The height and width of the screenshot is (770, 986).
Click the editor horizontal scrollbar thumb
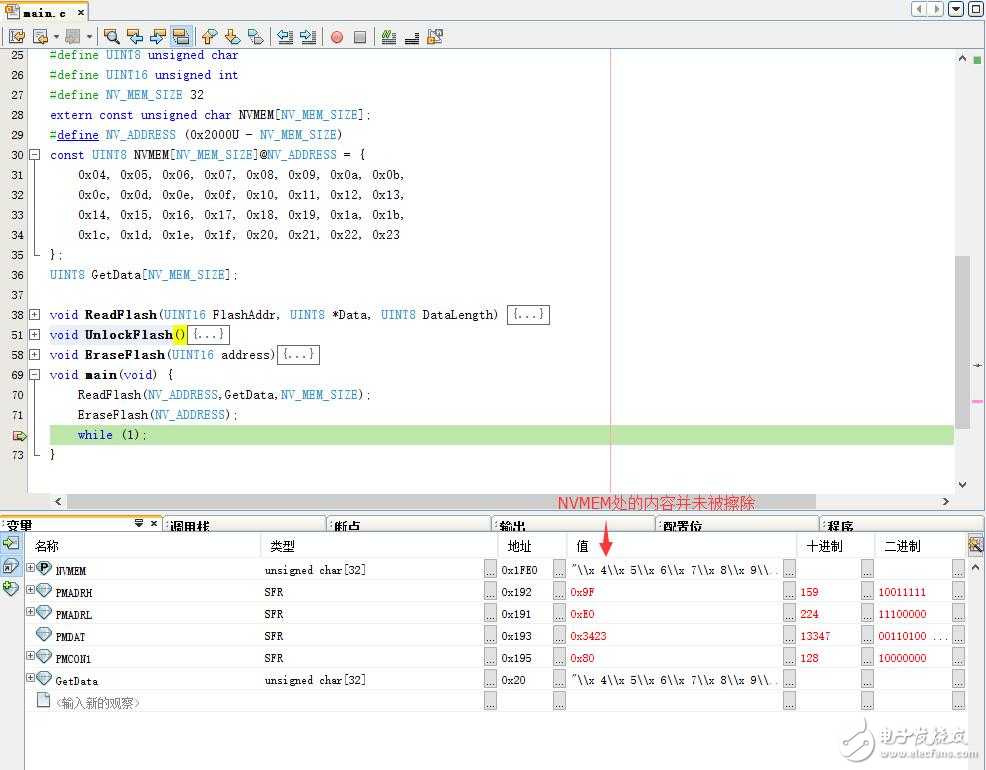[x=441, y=502]
